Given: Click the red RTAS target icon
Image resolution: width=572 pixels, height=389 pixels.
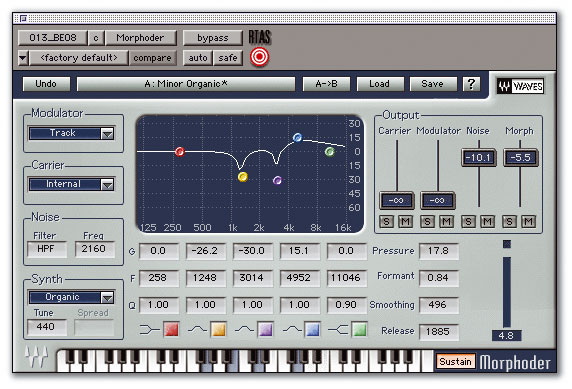Looking at the screenshot, I should click(259, 57).
